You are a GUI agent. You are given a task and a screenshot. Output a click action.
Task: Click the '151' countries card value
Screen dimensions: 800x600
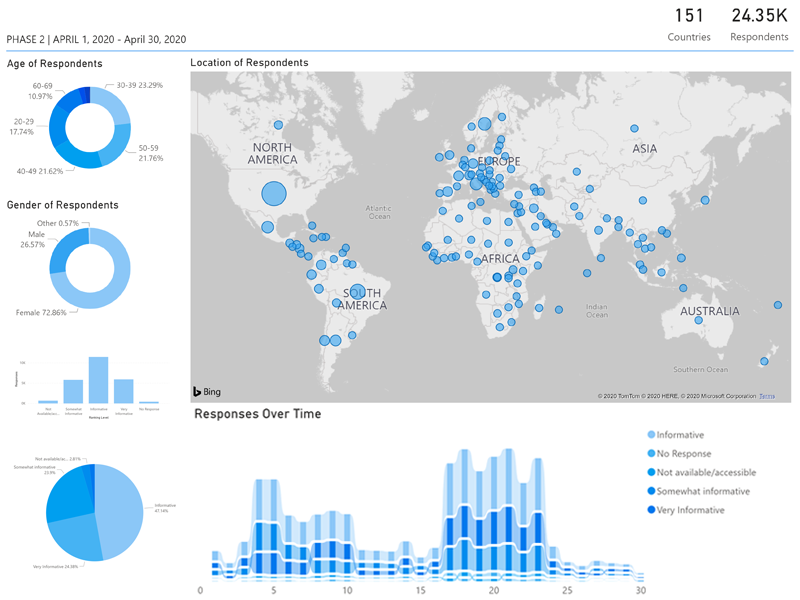pos(689,16)
